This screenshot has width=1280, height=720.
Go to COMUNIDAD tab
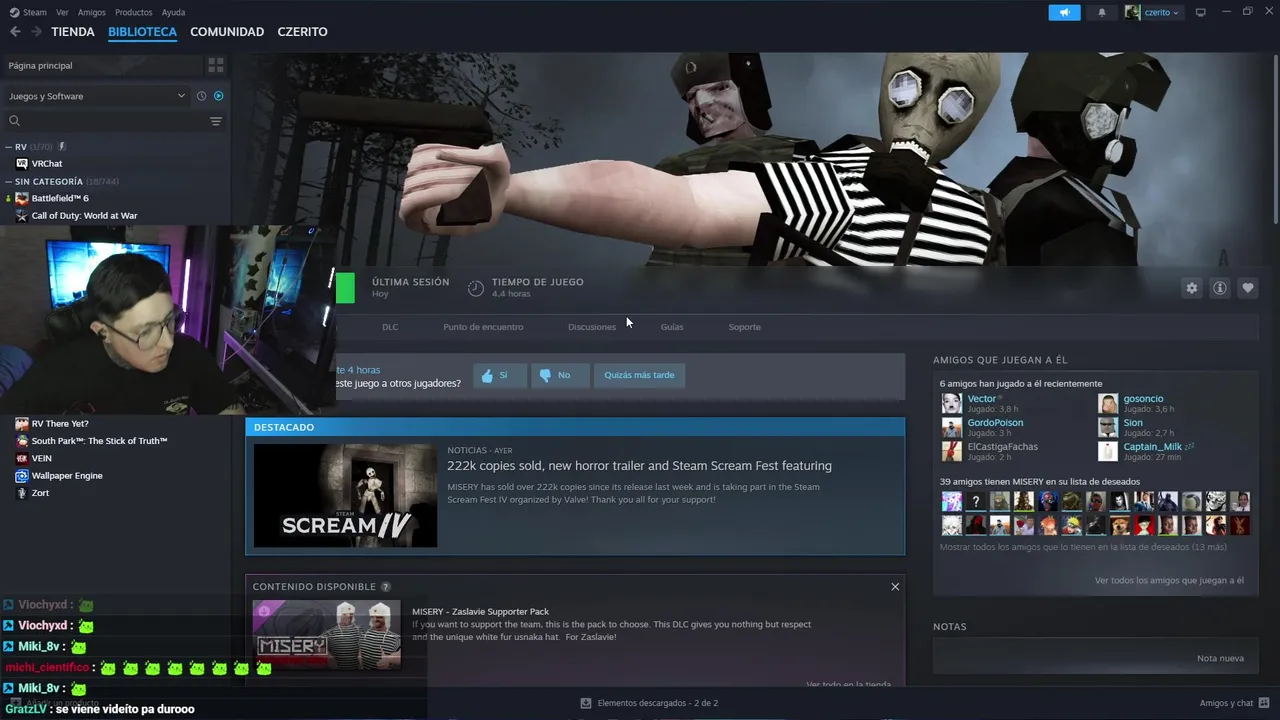(227, 32)
